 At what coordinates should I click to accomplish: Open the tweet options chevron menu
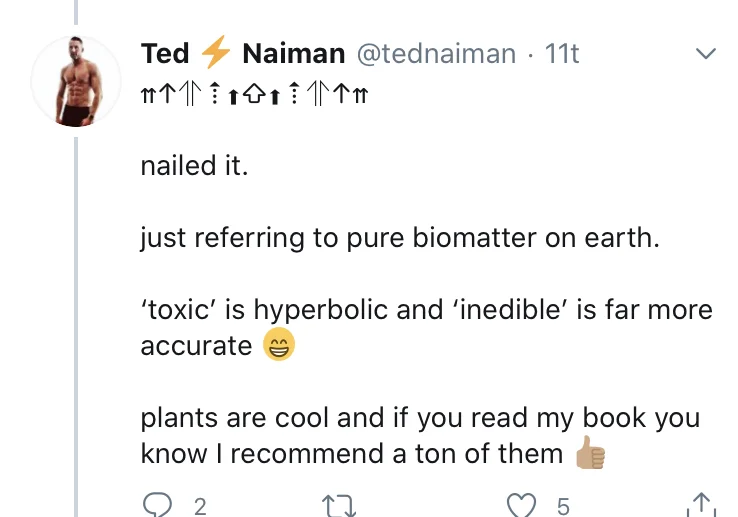coord(706,52)
